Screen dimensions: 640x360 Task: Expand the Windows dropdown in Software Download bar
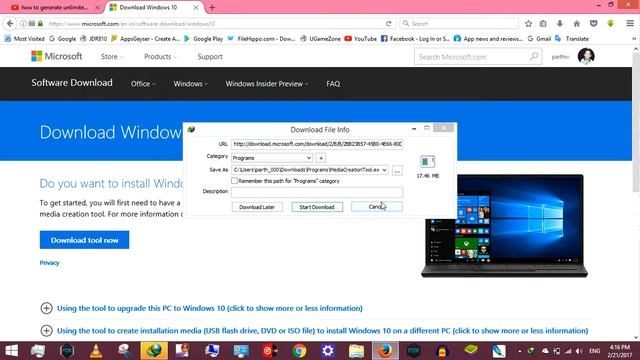191,84
